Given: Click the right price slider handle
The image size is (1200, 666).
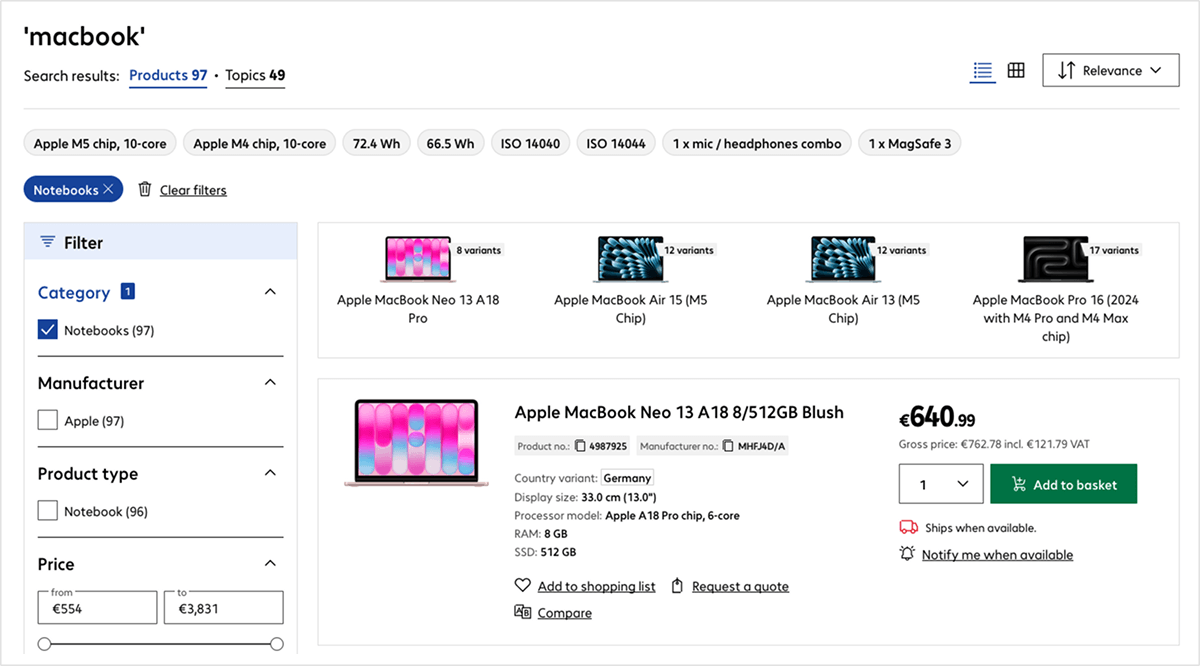Looking at the screenshot, I should click(x=277, y=644).
